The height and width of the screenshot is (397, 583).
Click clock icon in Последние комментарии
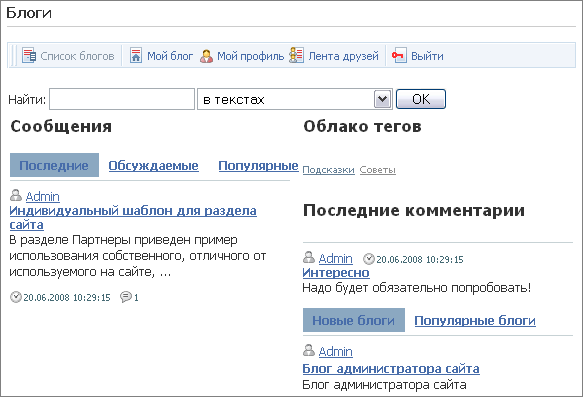(x=368, y=259)
